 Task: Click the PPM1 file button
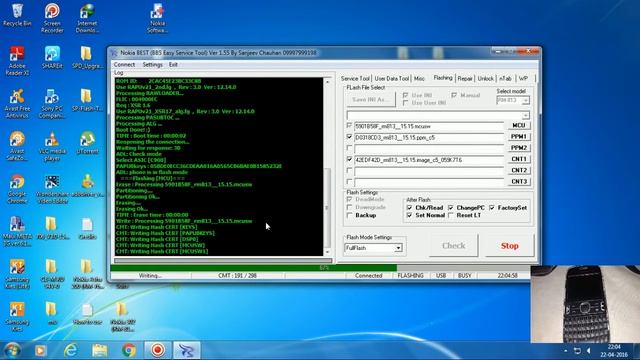(x=519, y=137)
